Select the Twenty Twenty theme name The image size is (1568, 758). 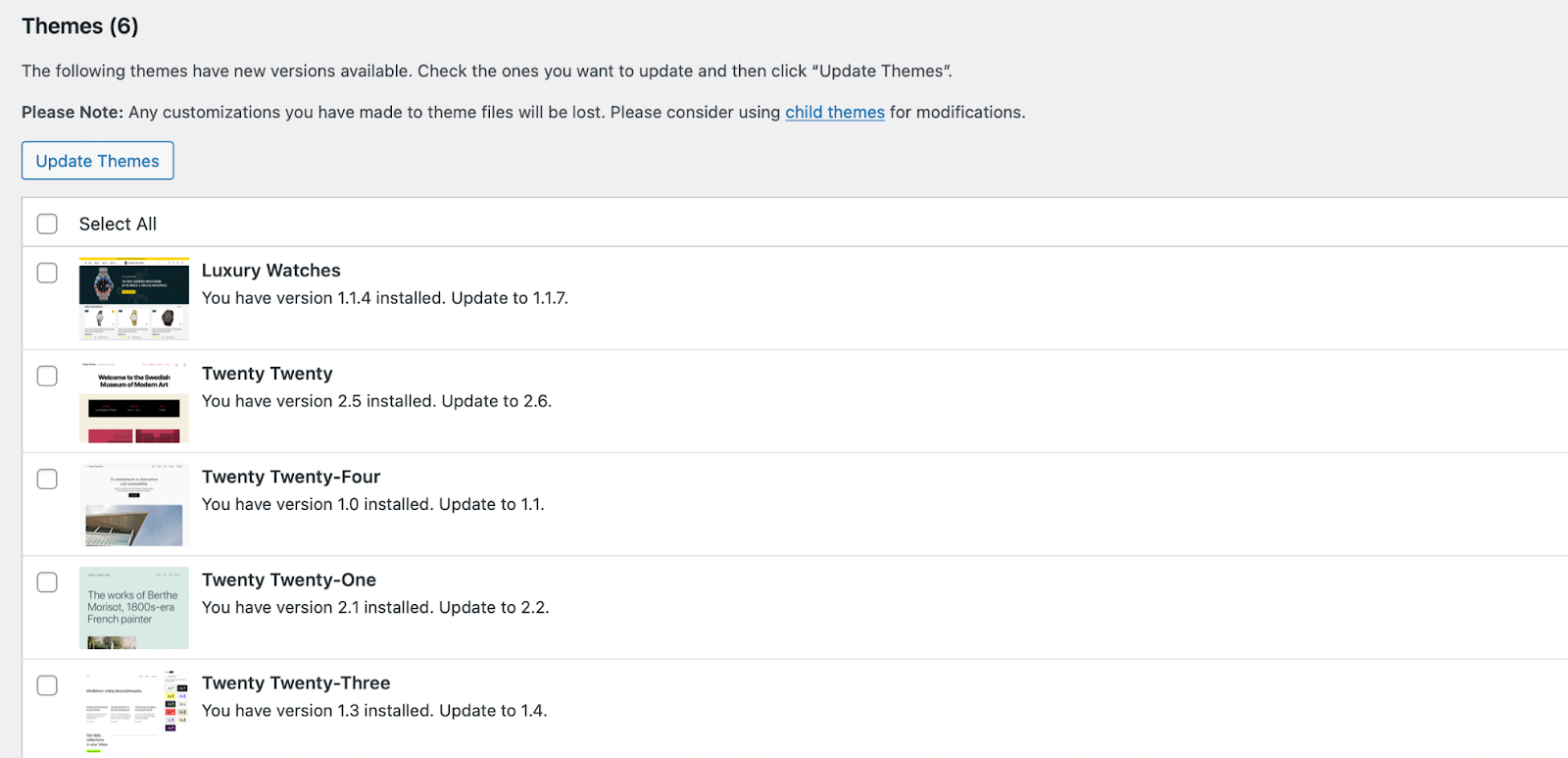point(267,374)
